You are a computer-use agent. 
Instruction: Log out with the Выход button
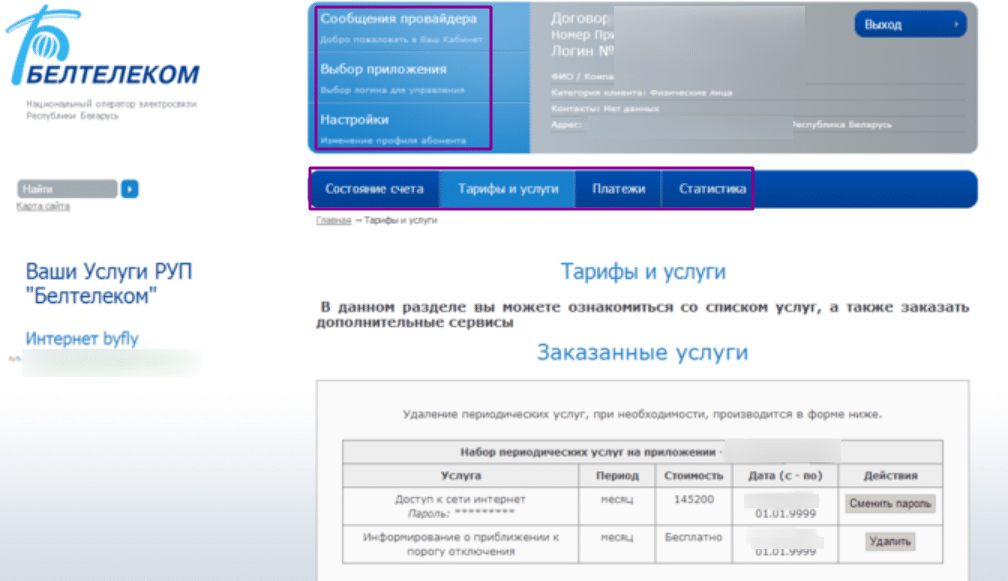(x=910, y=24)
